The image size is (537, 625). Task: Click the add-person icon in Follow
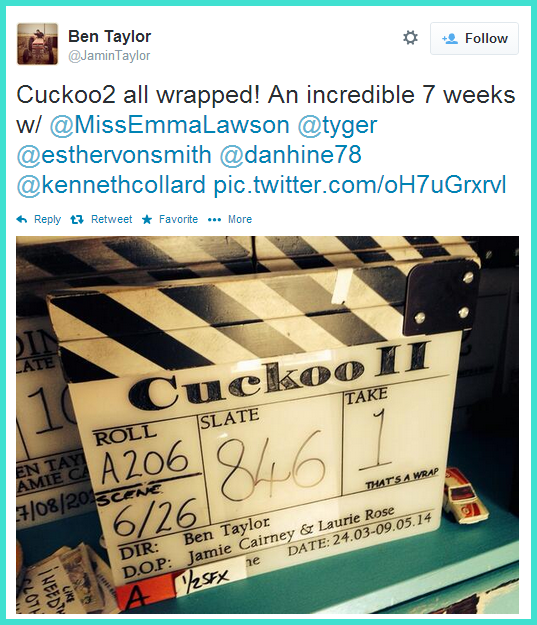click(450, 39)
